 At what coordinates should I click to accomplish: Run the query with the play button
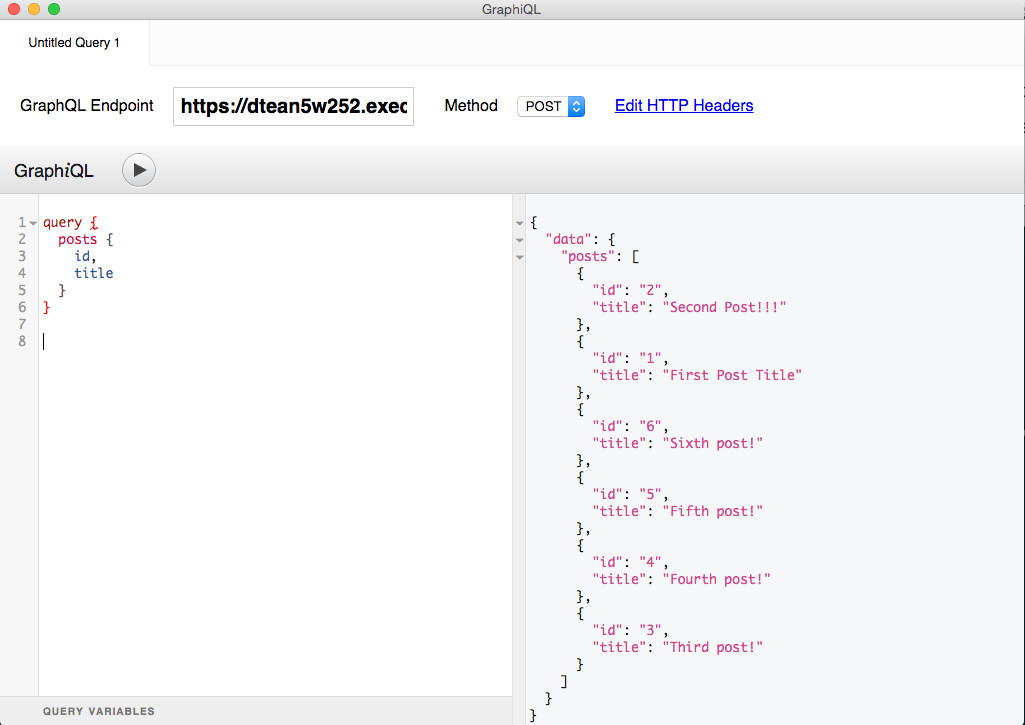click(139, 170)
